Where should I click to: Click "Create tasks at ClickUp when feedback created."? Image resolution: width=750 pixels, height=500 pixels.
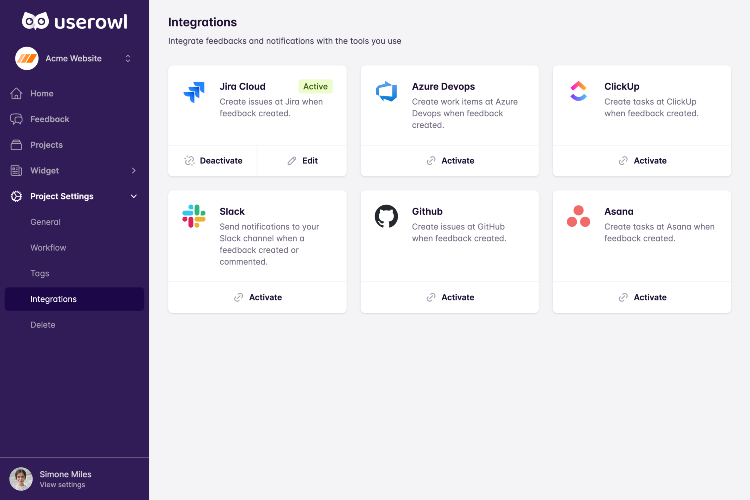651,108
